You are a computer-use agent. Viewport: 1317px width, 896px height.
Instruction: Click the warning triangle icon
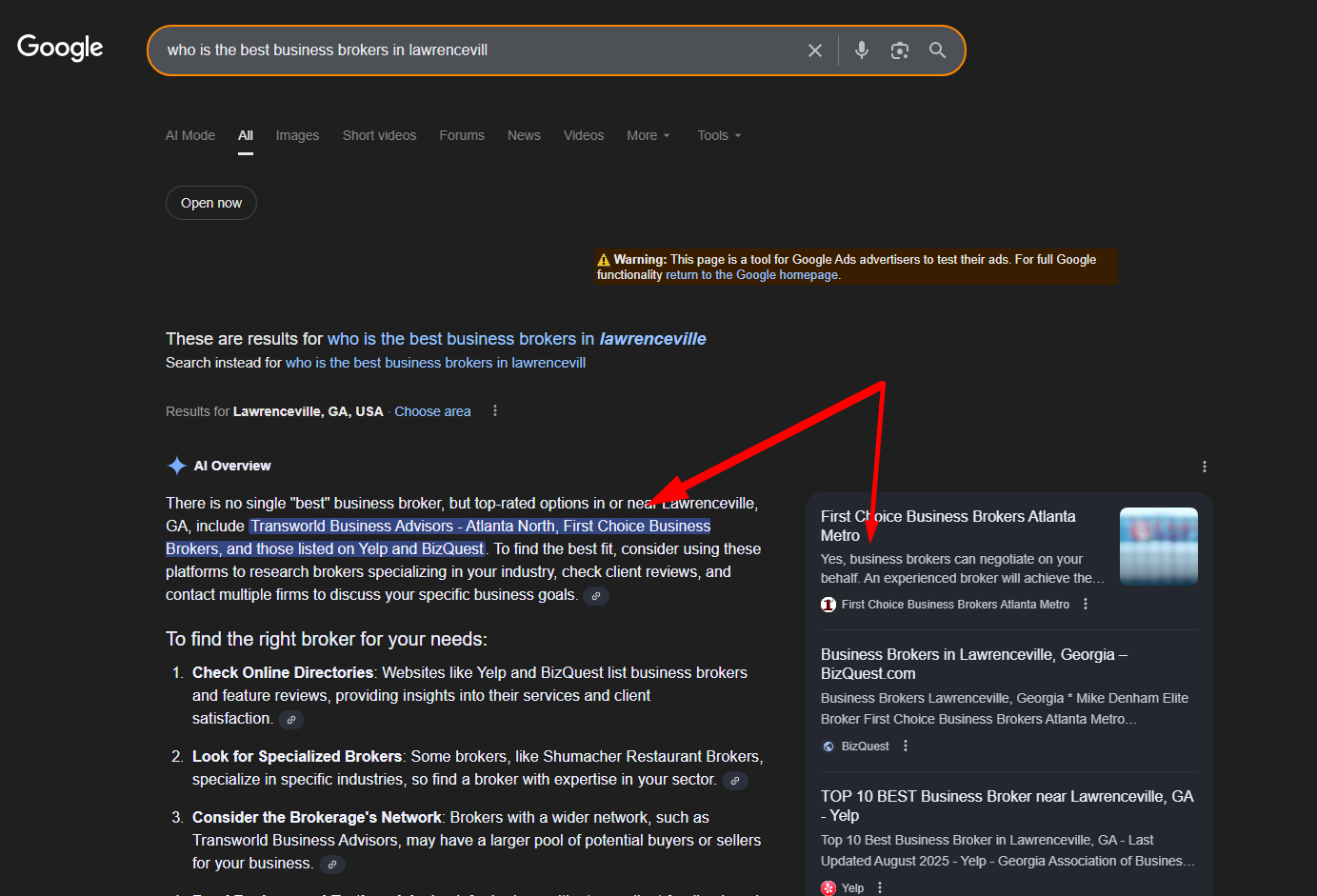(604, 260)
